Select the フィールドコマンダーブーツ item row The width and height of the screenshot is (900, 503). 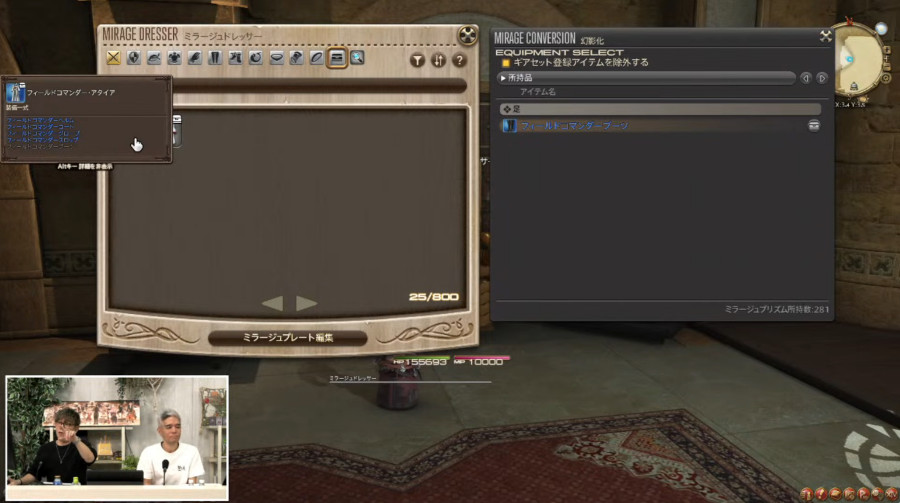pyautogui.click(x=650, y=126)
